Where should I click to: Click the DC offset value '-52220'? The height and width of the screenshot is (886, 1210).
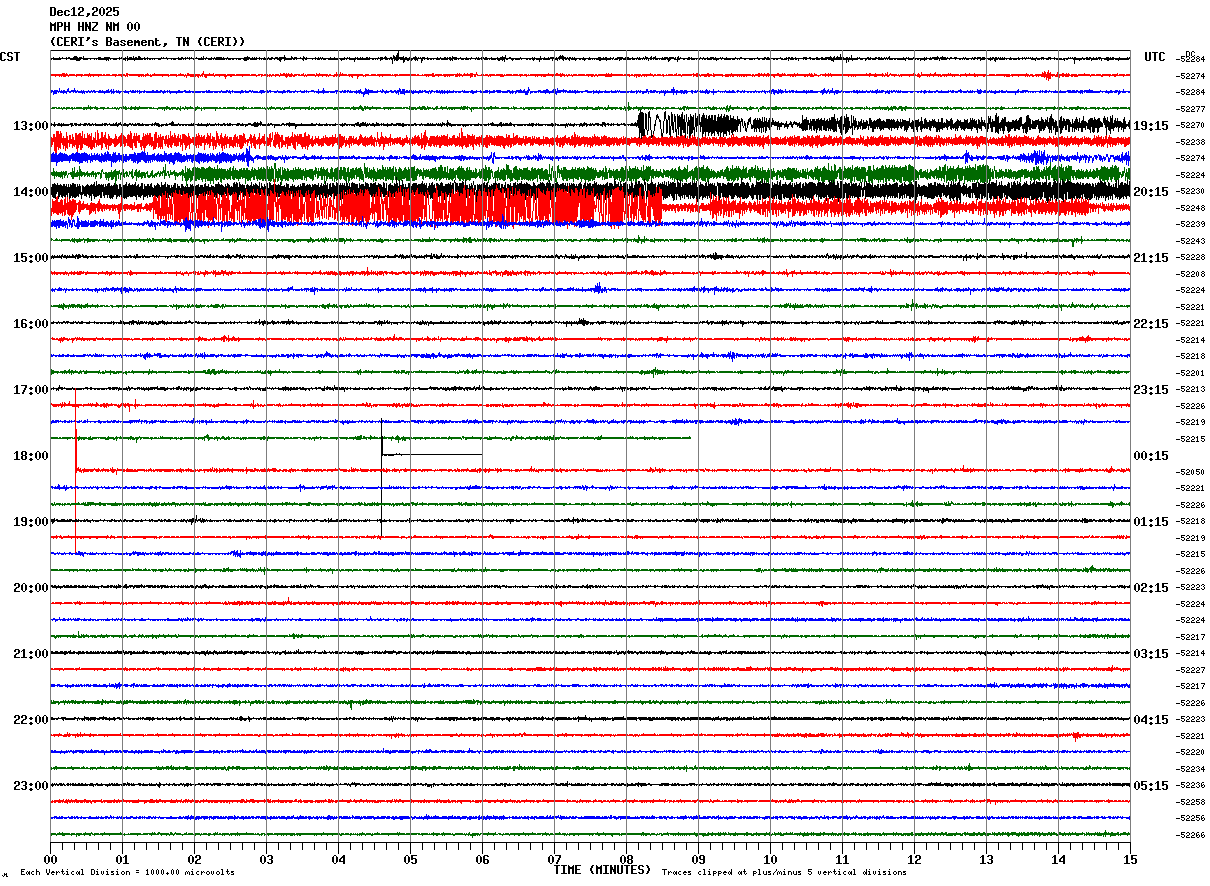pyautogui.click(x=1191, y=753)
